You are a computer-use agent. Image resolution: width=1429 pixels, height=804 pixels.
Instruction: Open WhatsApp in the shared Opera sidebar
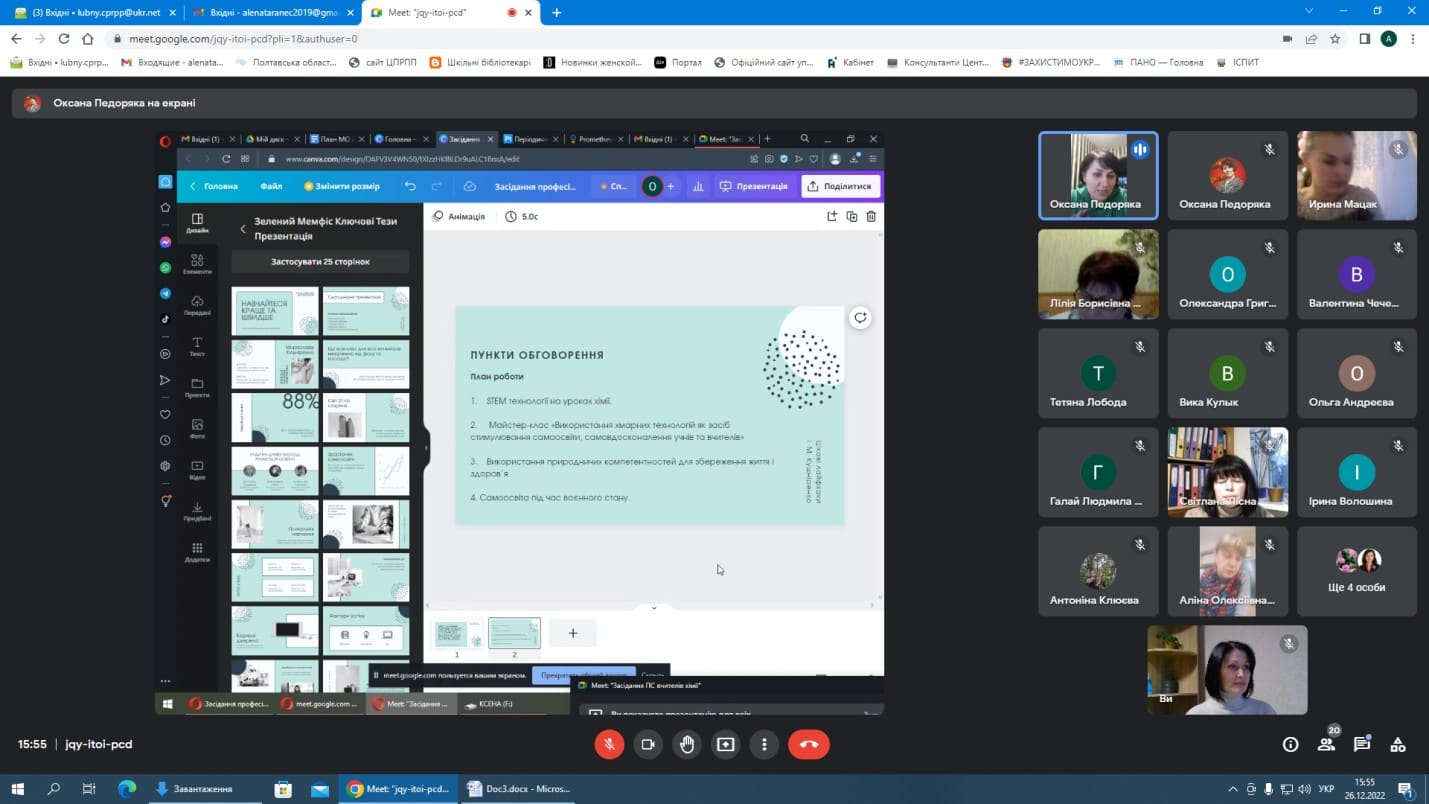[x=166, y=268]
